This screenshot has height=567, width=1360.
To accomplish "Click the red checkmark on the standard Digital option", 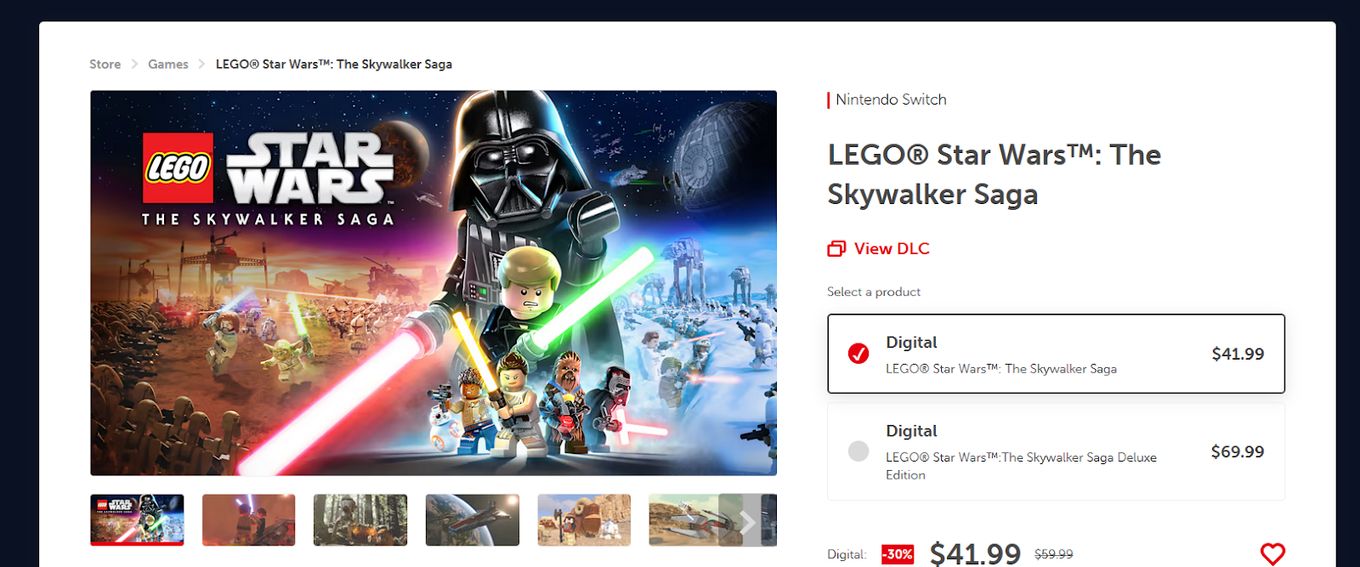I will pos(858,354).
